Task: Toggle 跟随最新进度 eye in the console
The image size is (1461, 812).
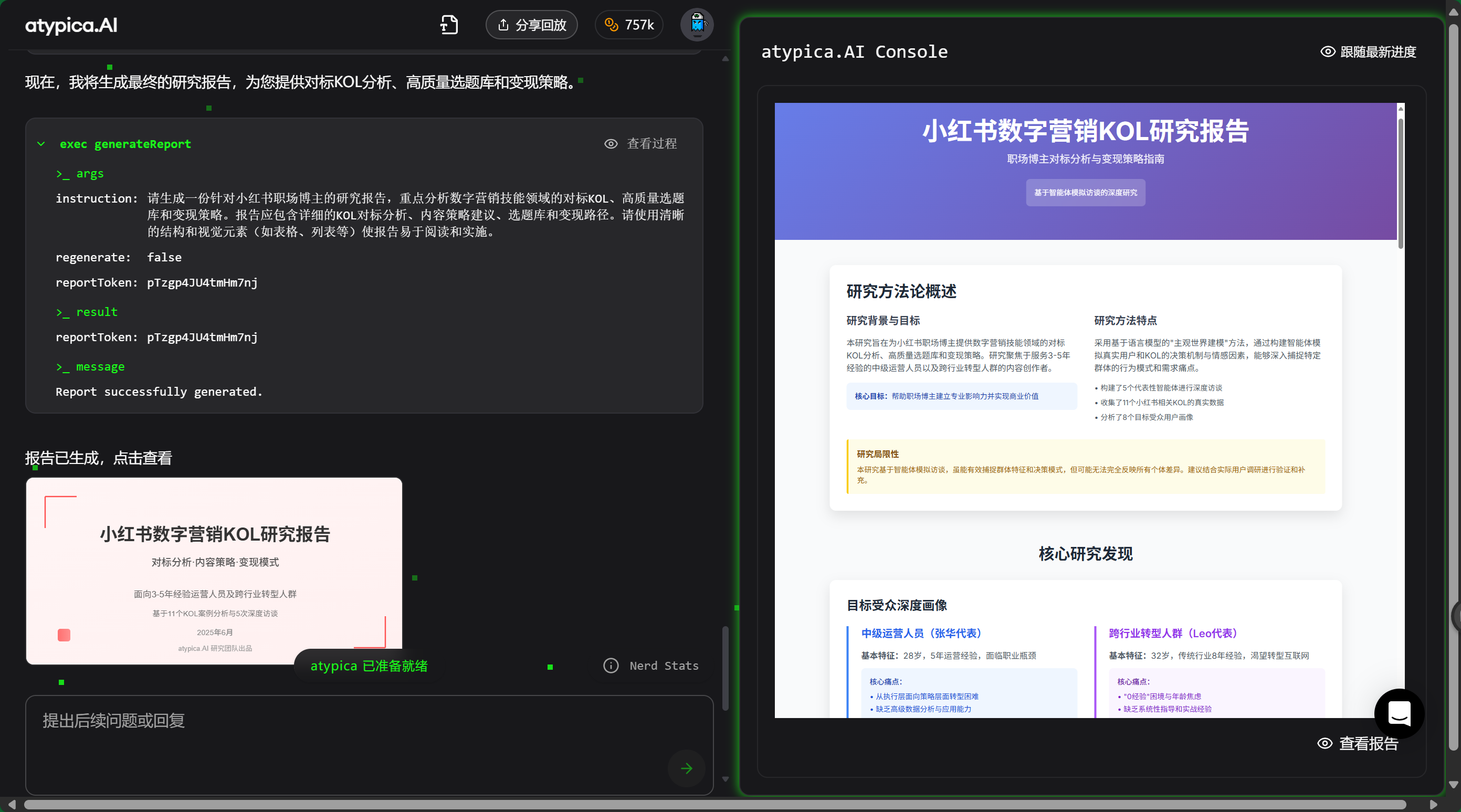Action: tap(1327, 51)
